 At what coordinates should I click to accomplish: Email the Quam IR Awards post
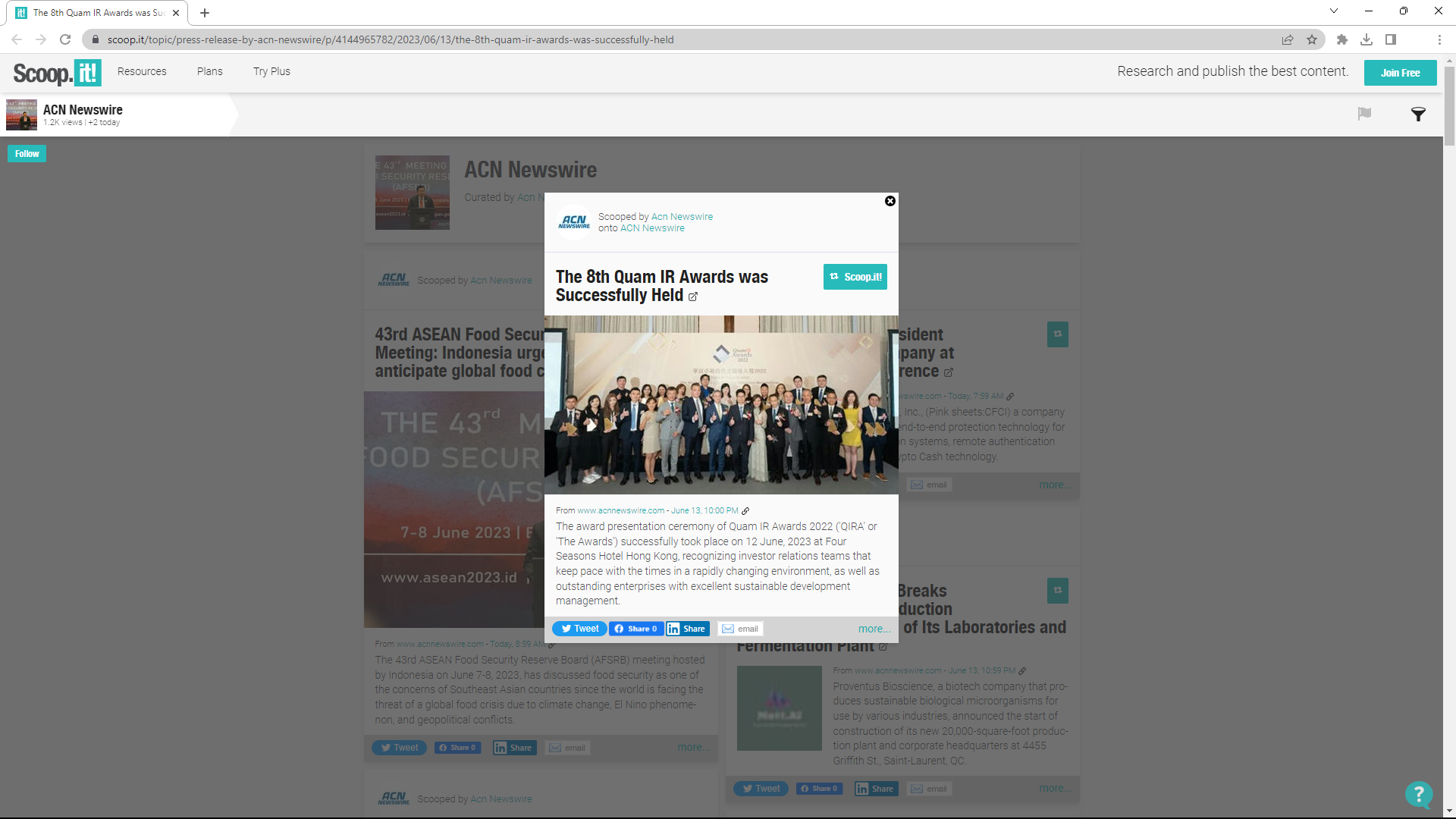pyautogui.click(x=740, y=629)
